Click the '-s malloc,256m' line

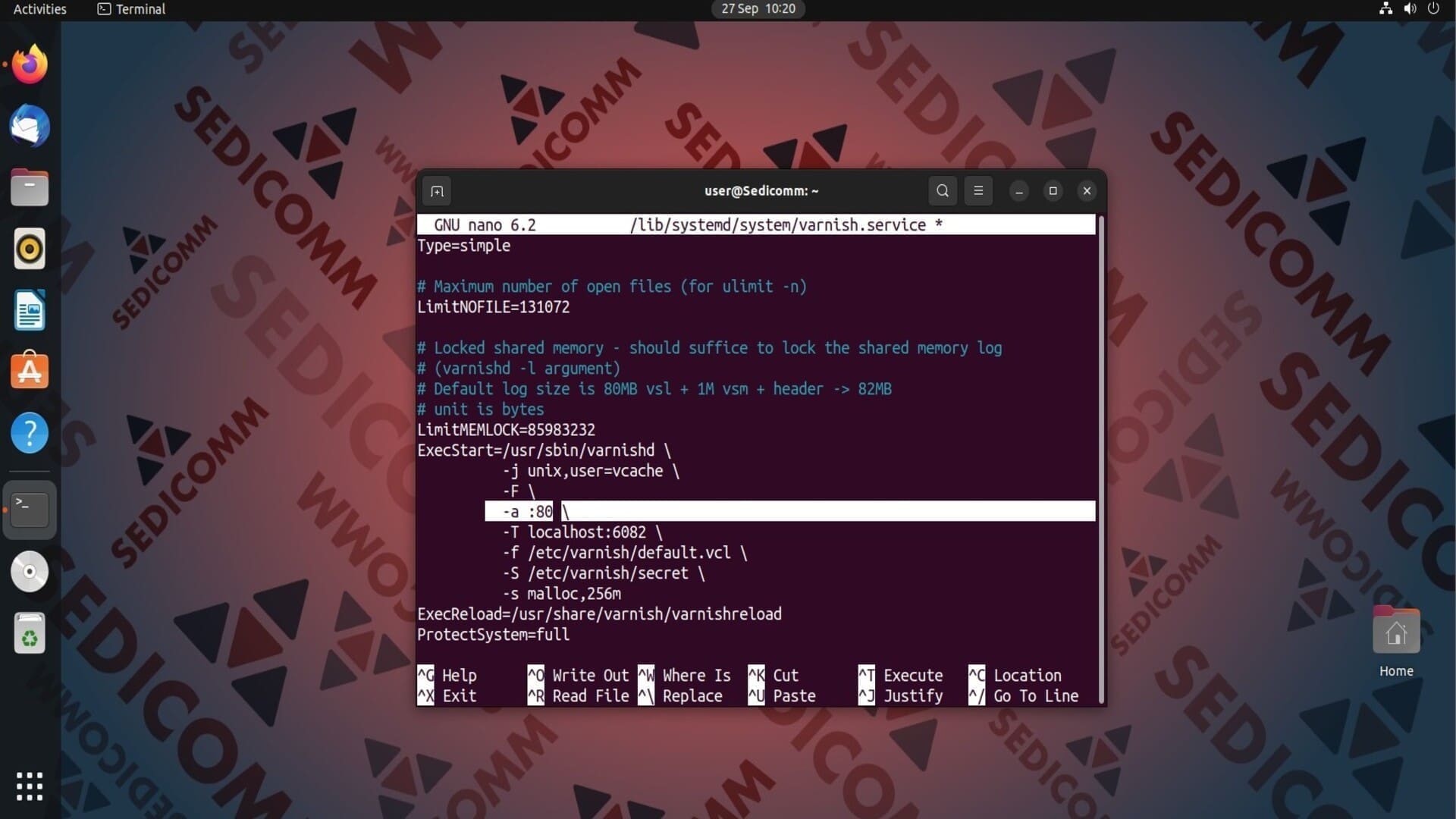click(561, 594)
